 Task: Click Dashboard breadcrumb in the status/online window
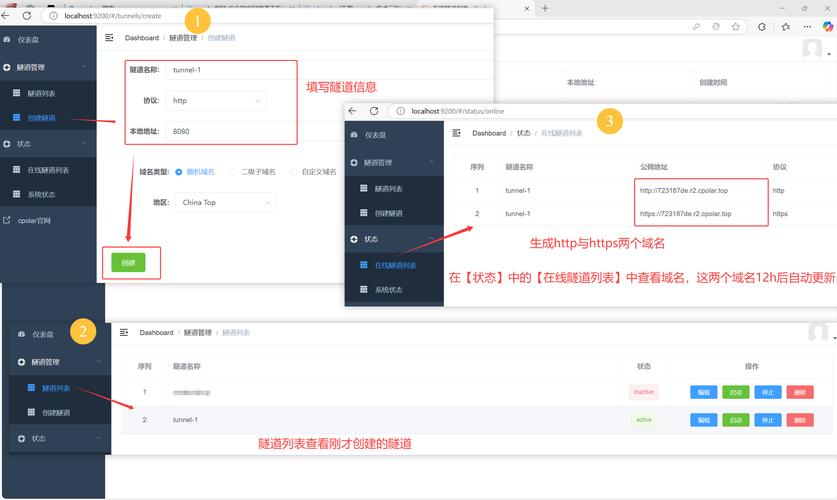point(489,133)
